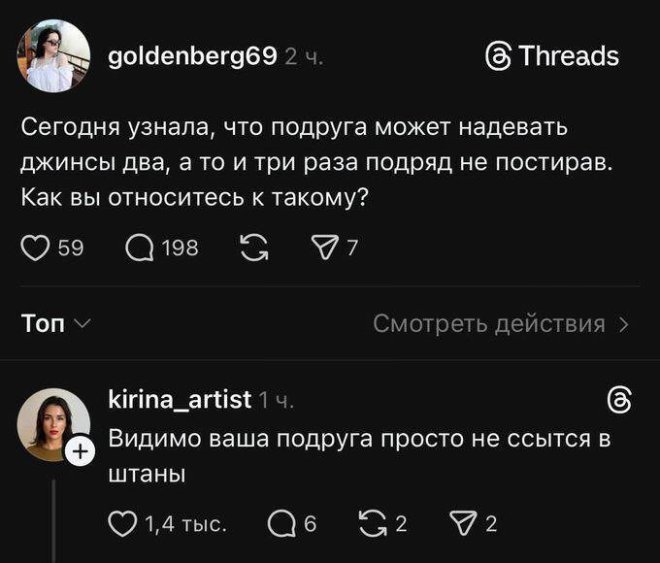This screenshot has height=563, width=660.
Task: Go to the goldenberg69 username profile
Action: pos(190,56)
